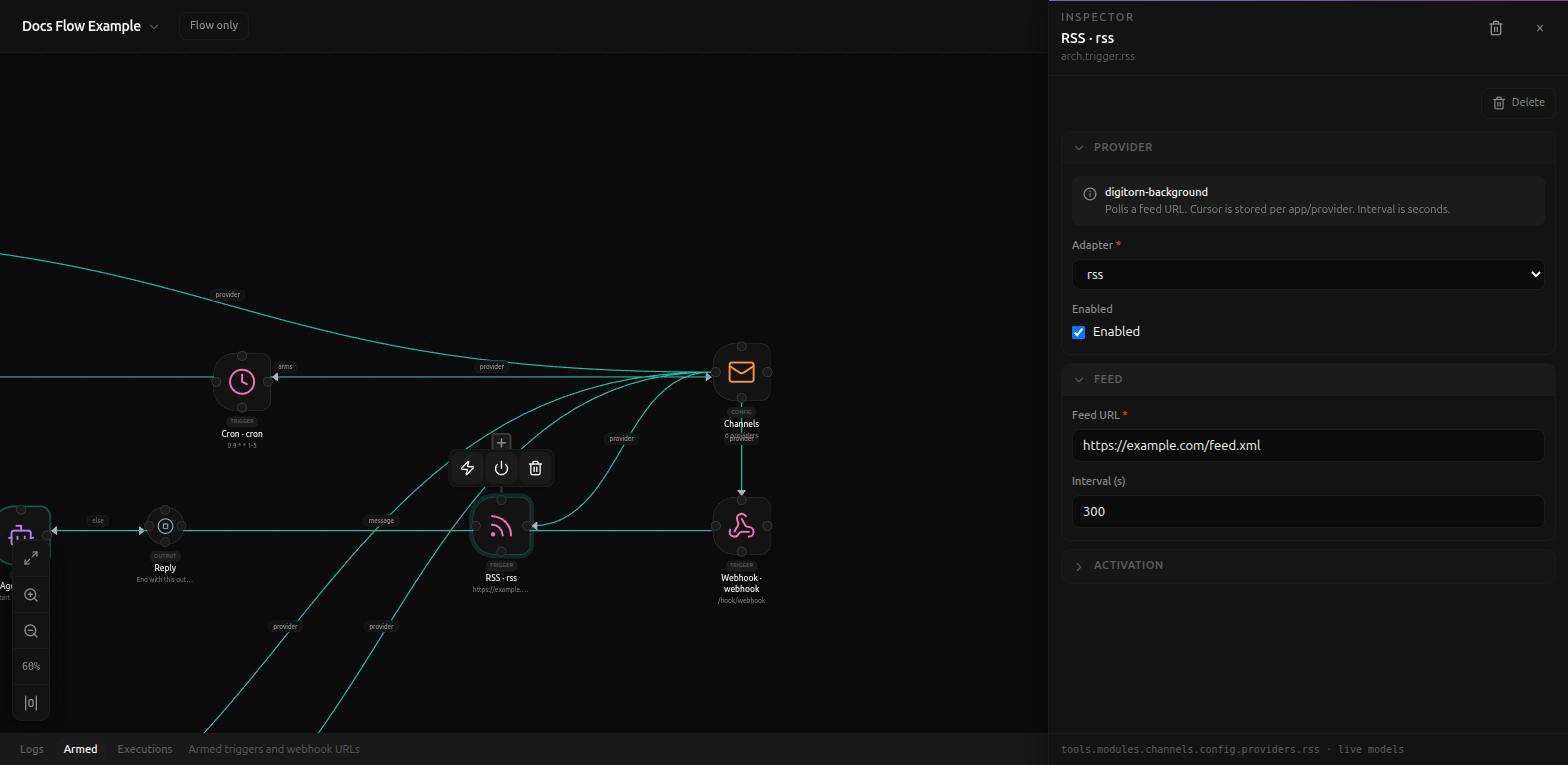Image resolution: width=1568 pixels, height=765 pixels.
Task: Click 'Armed triggers and webhook URLs' text
Action: pos(274,749)
